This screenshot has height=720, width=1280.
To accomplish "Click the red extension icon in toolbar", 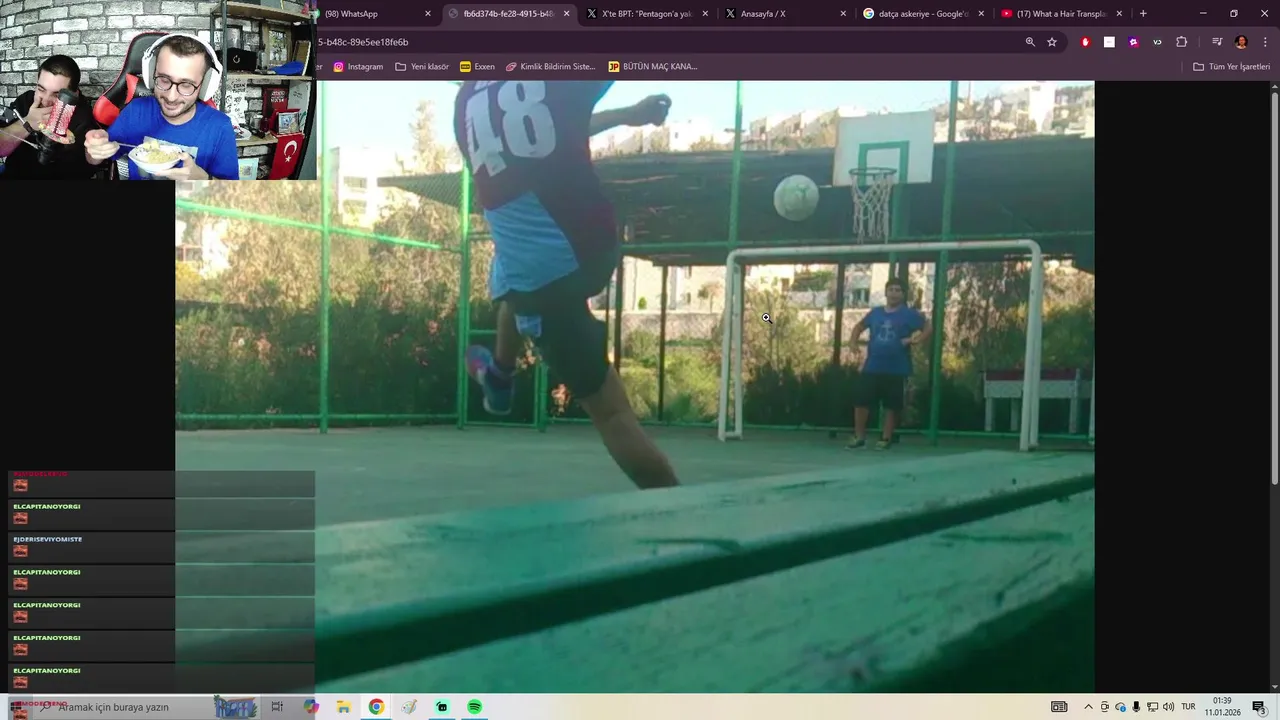I will (x=1085, y=42).
